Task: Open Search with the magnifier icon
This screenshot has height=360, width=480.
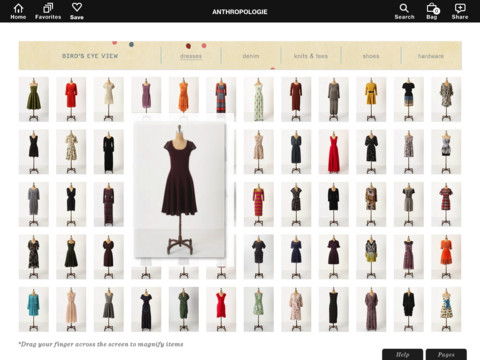Action: [404, 11]
